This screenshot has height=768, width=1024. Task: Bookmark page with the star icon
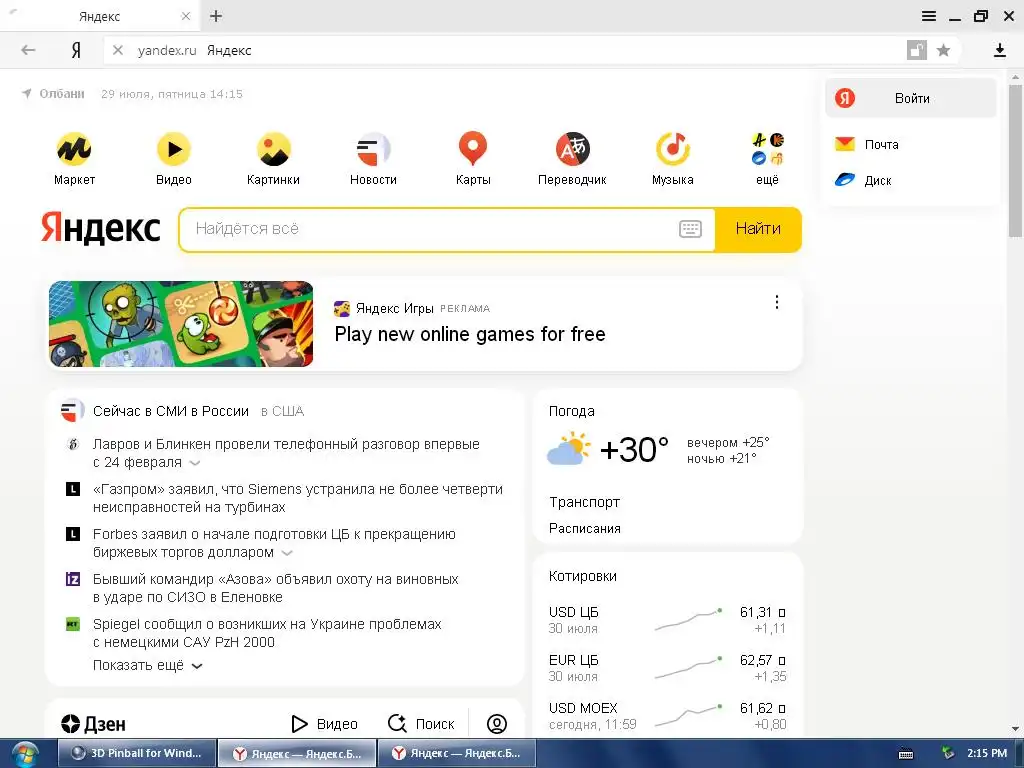943,50
